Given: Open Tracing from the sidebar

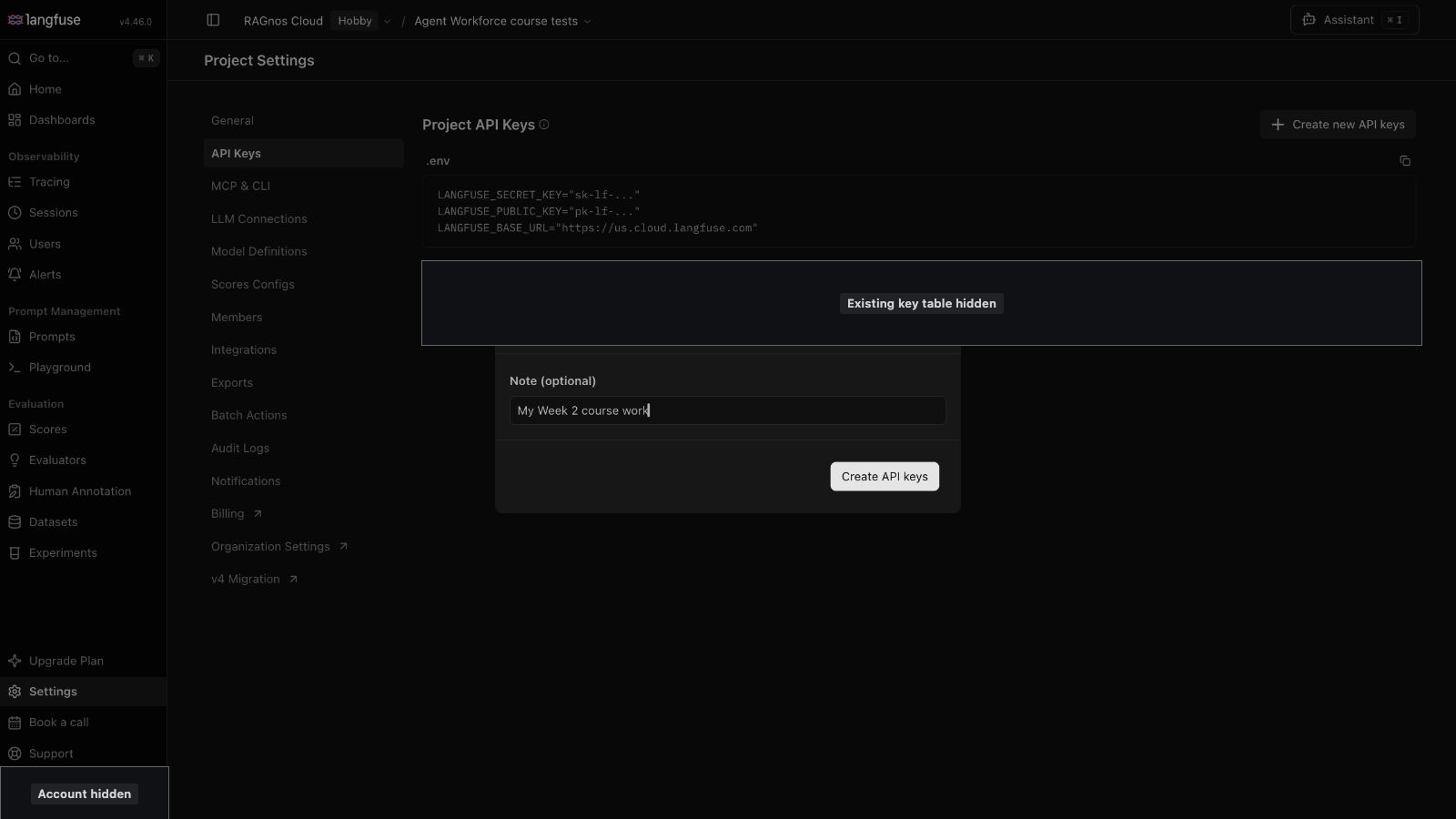Looking at the screenshot, I should (83, 182).
